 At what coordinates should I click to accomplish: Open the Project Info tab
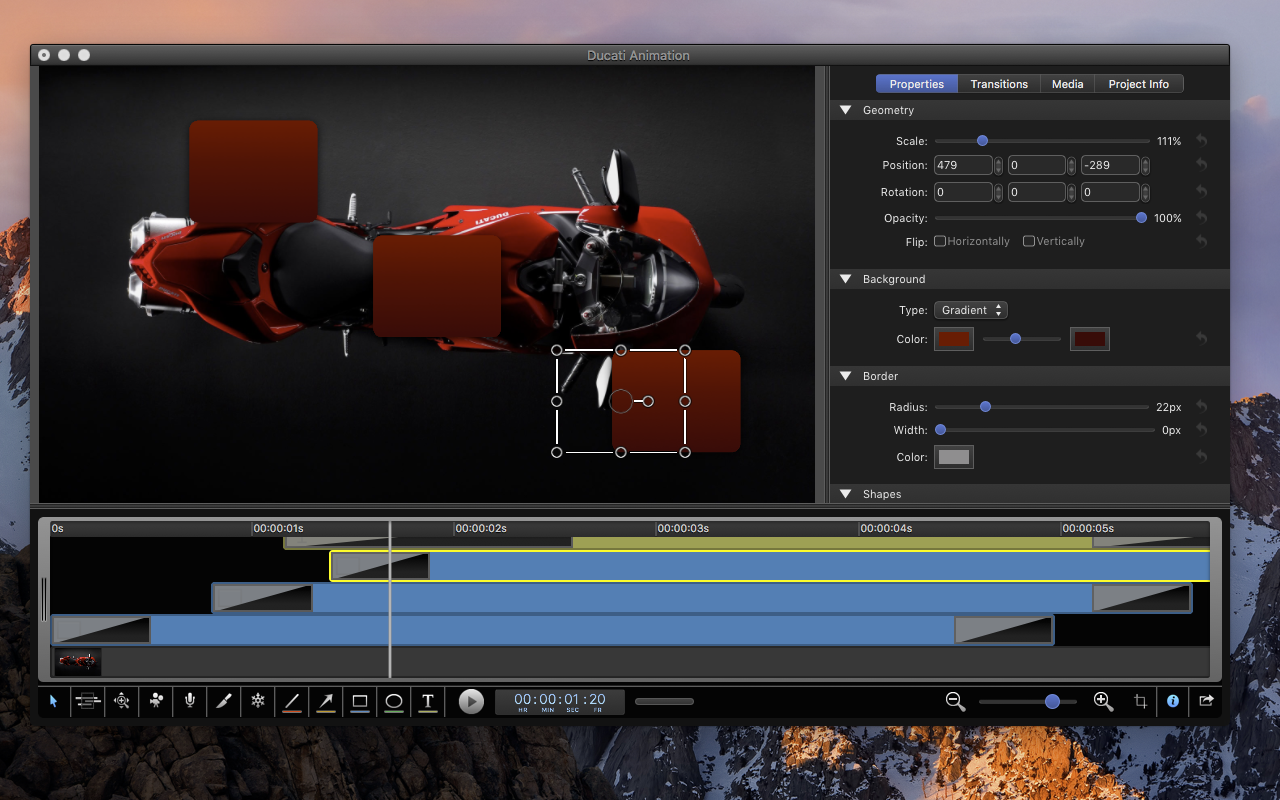pos(1138,84)
